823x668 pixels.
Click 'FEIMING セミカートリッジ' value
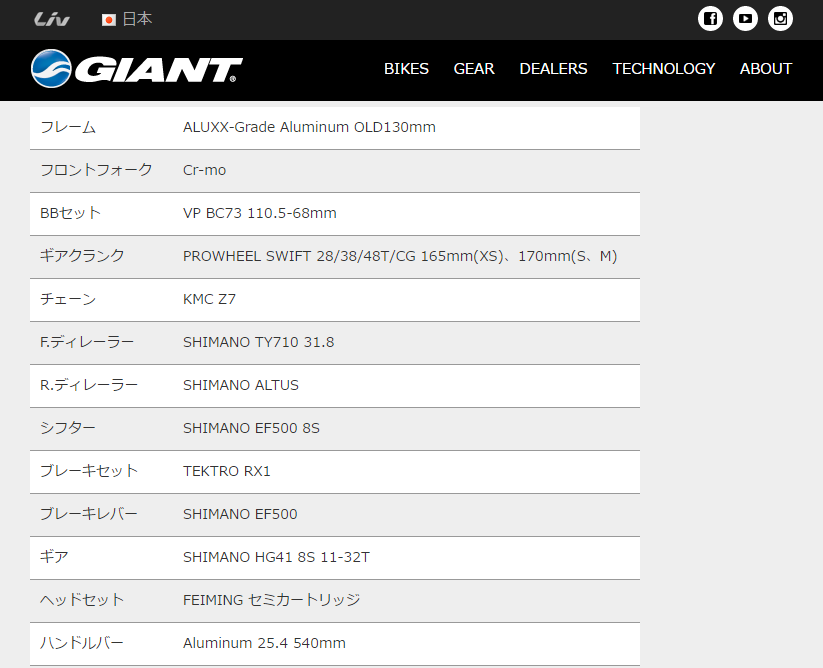coord(271,600)
